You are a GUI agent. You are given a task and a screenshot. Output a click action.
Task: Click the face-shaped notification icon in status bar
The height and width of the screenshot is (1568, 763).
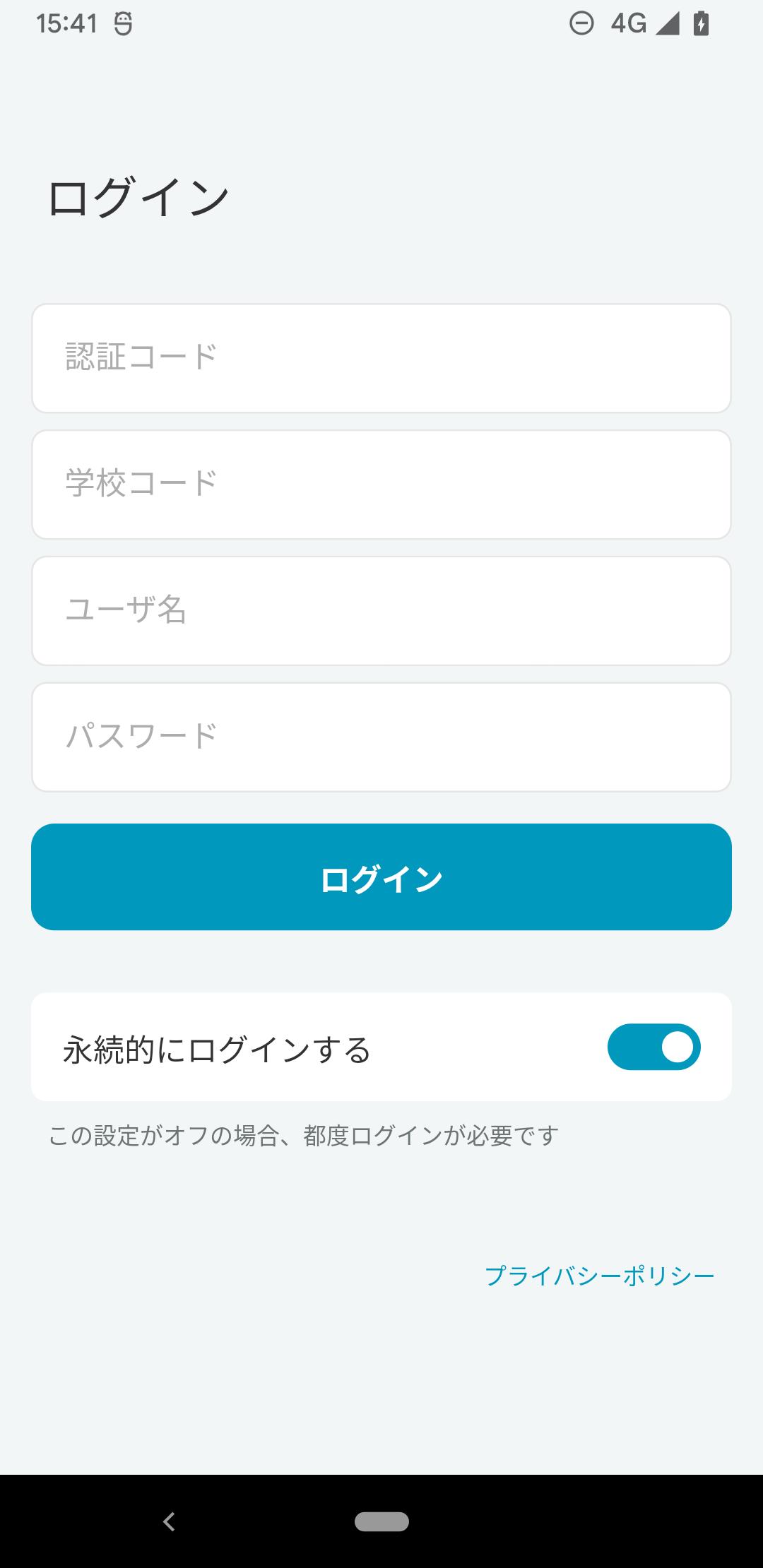(124, 24)
